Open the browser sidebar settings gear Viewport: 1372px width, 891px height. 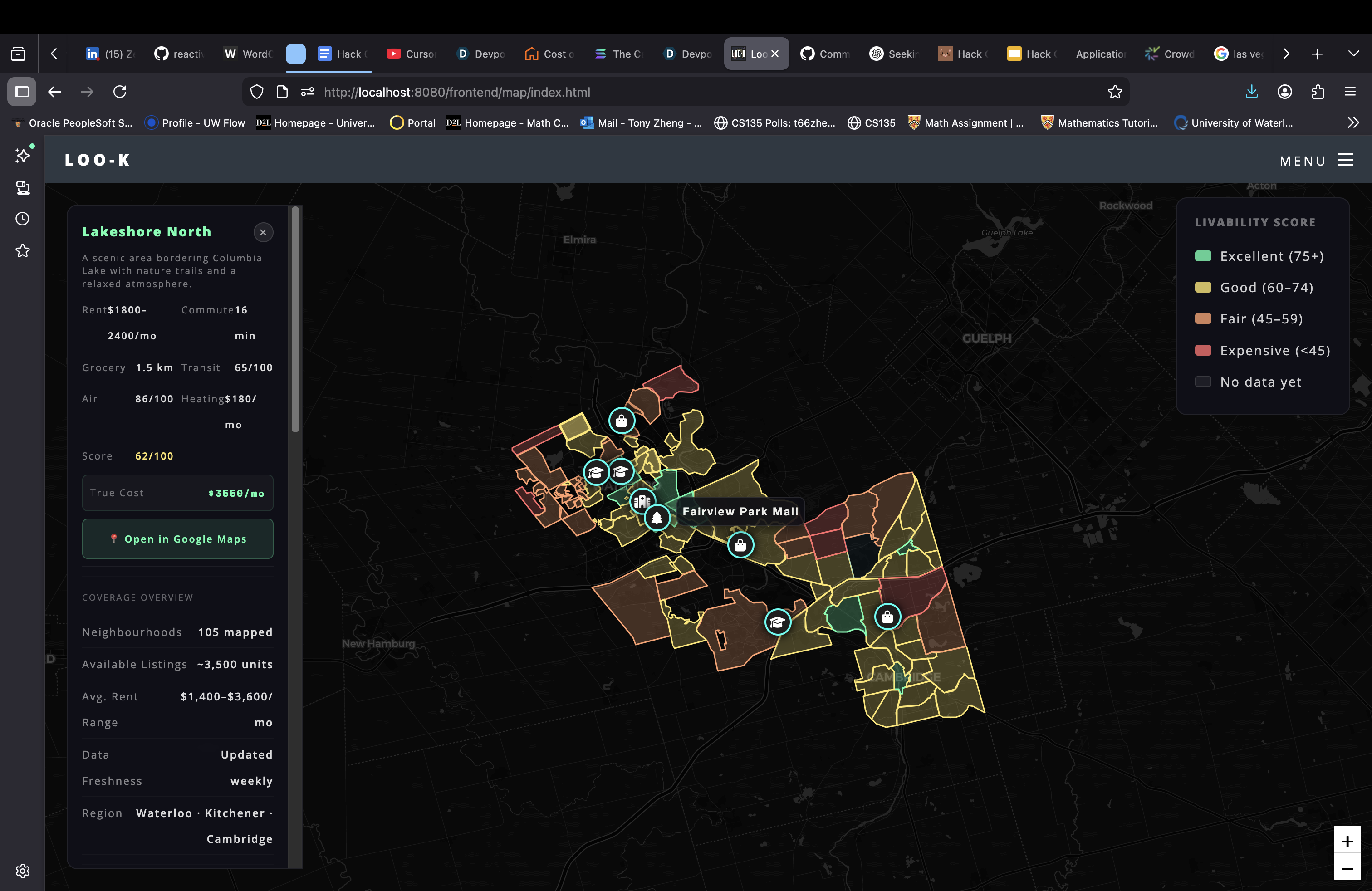[23, 871]
